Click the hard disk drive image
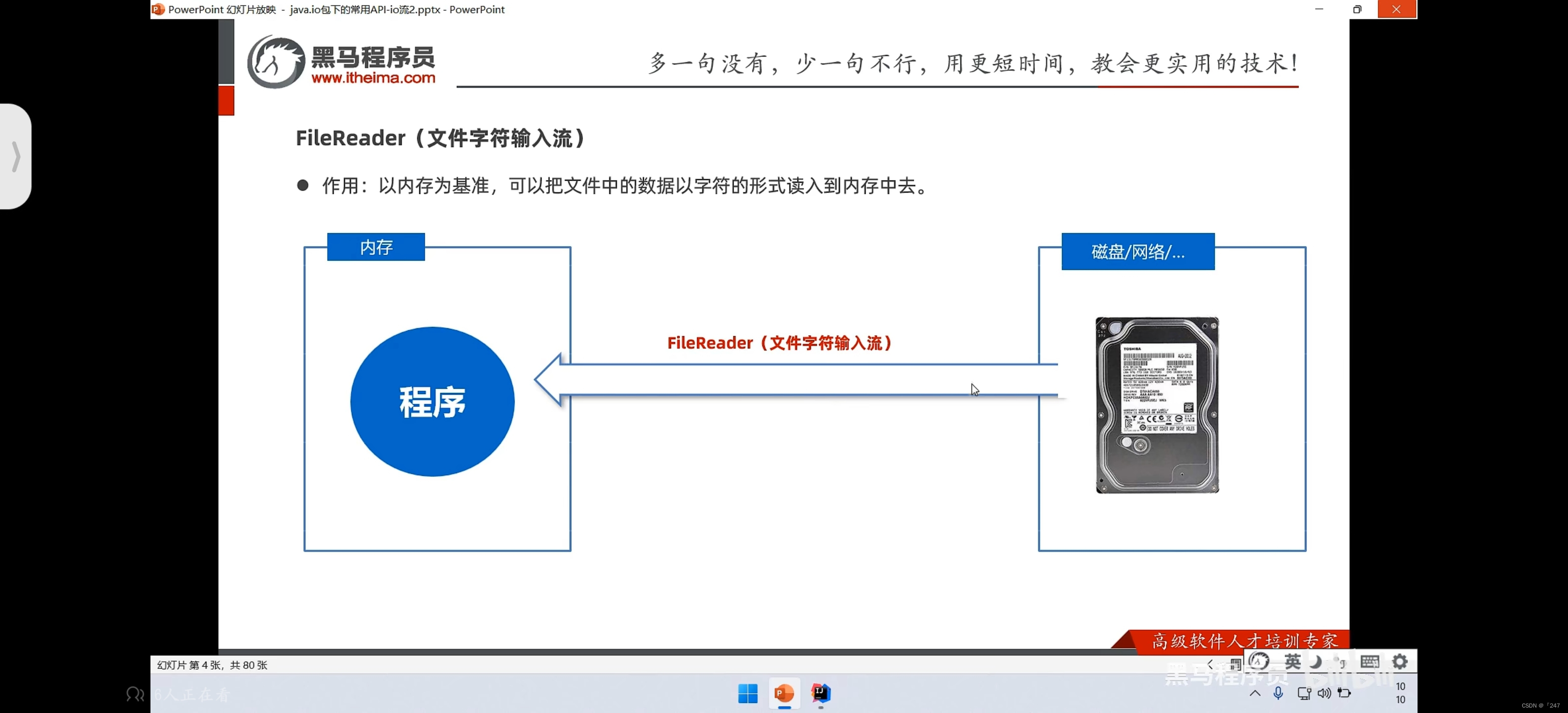Screen dimensions: 1568x713 pos(1157,405)
